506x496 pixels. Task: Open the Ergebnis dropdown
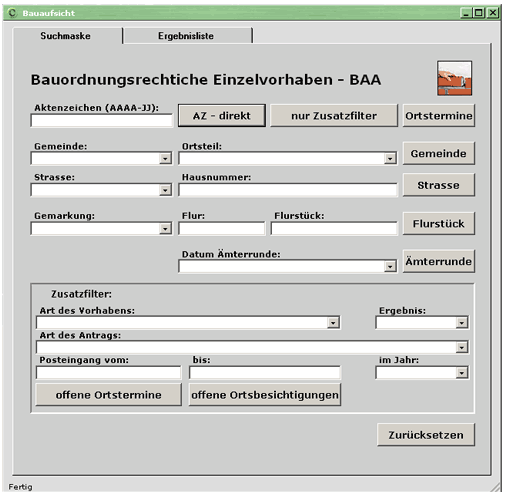(462, 323)
